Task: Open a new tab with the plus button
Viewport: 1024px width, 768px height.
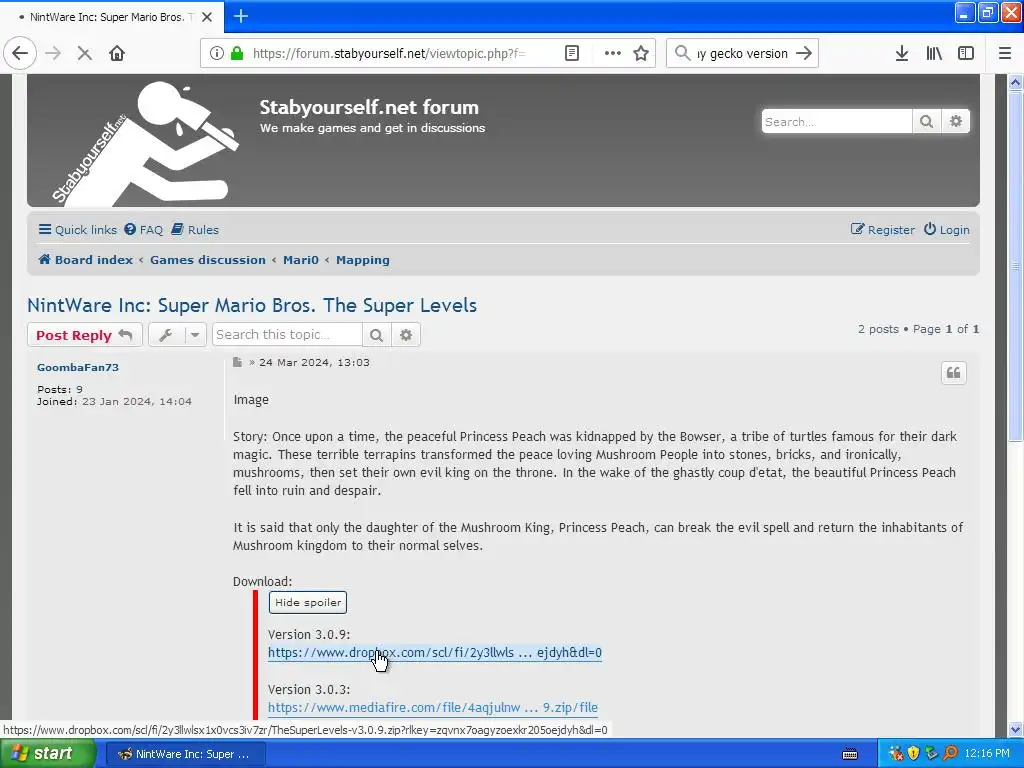Action: coord(241,16)
